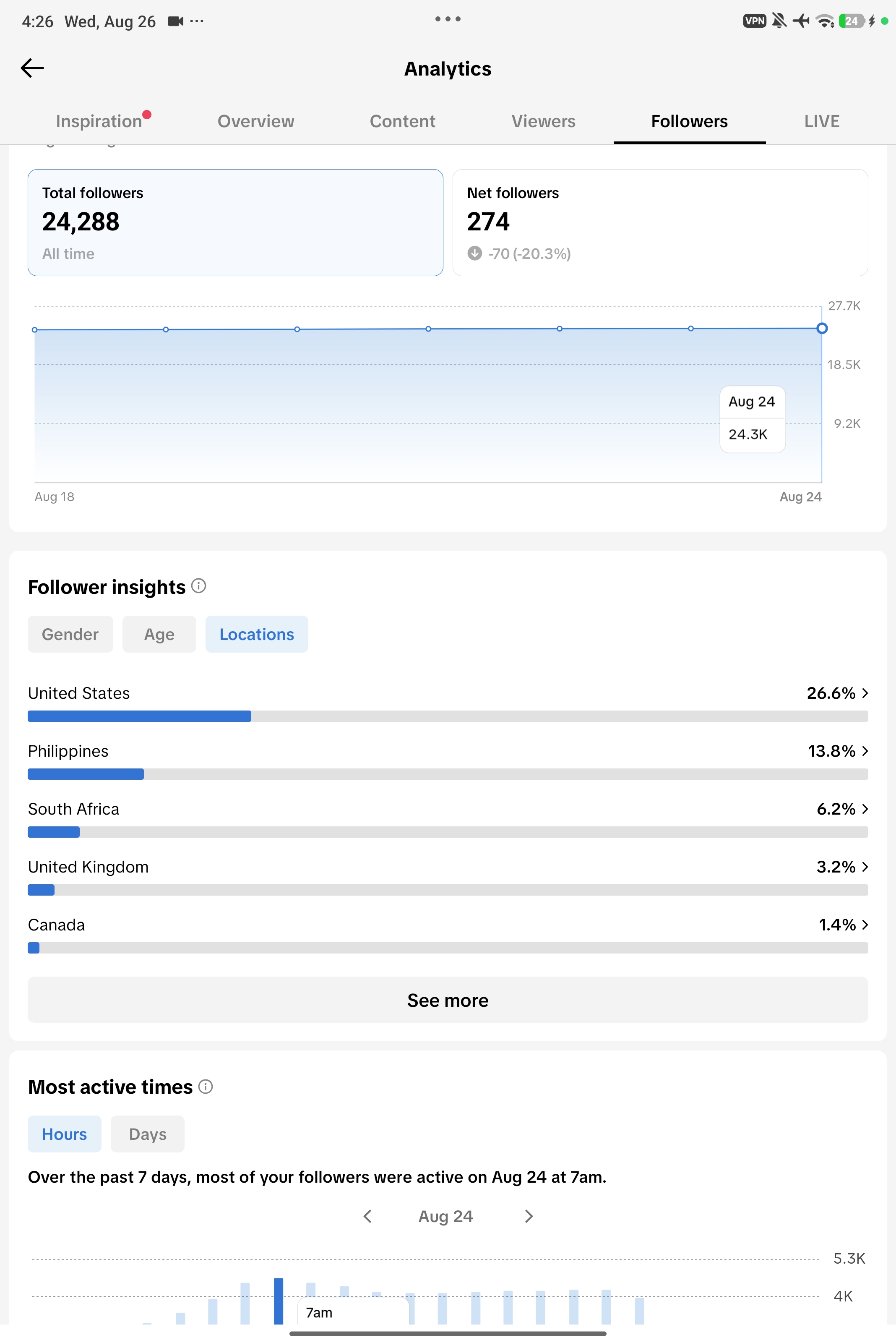Go to next day arrow
Viewport: 896px width, 1343px height.
pyautogui.click(x=529, y=1216)
